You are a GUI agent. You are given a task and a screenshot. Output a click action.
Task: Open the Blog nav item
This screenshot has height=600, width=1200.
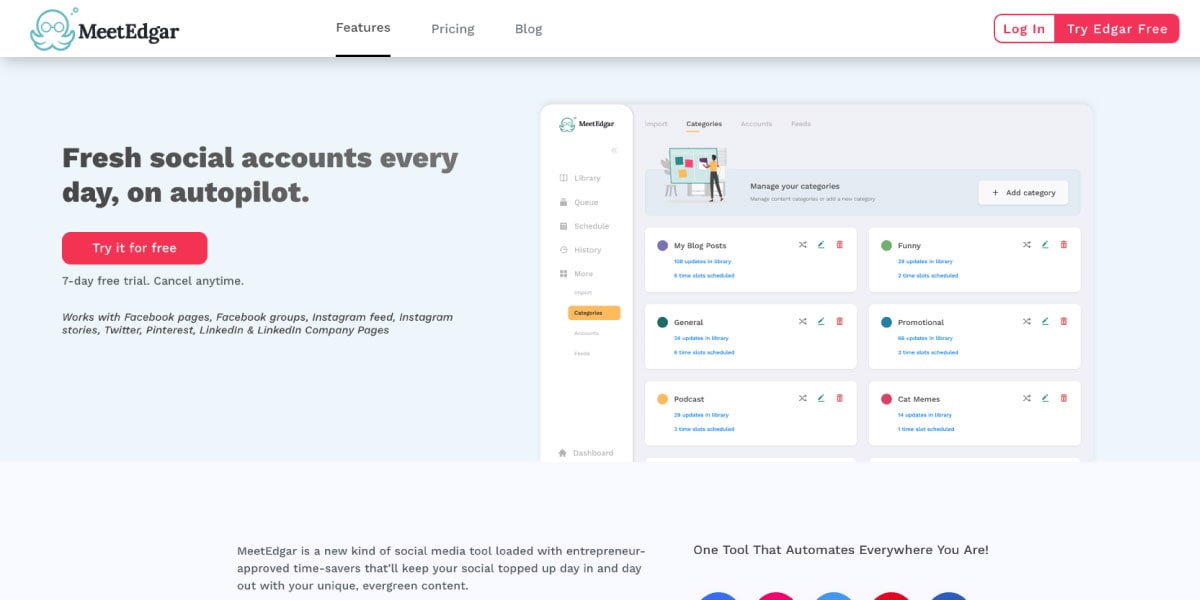(x=529, y=29)
